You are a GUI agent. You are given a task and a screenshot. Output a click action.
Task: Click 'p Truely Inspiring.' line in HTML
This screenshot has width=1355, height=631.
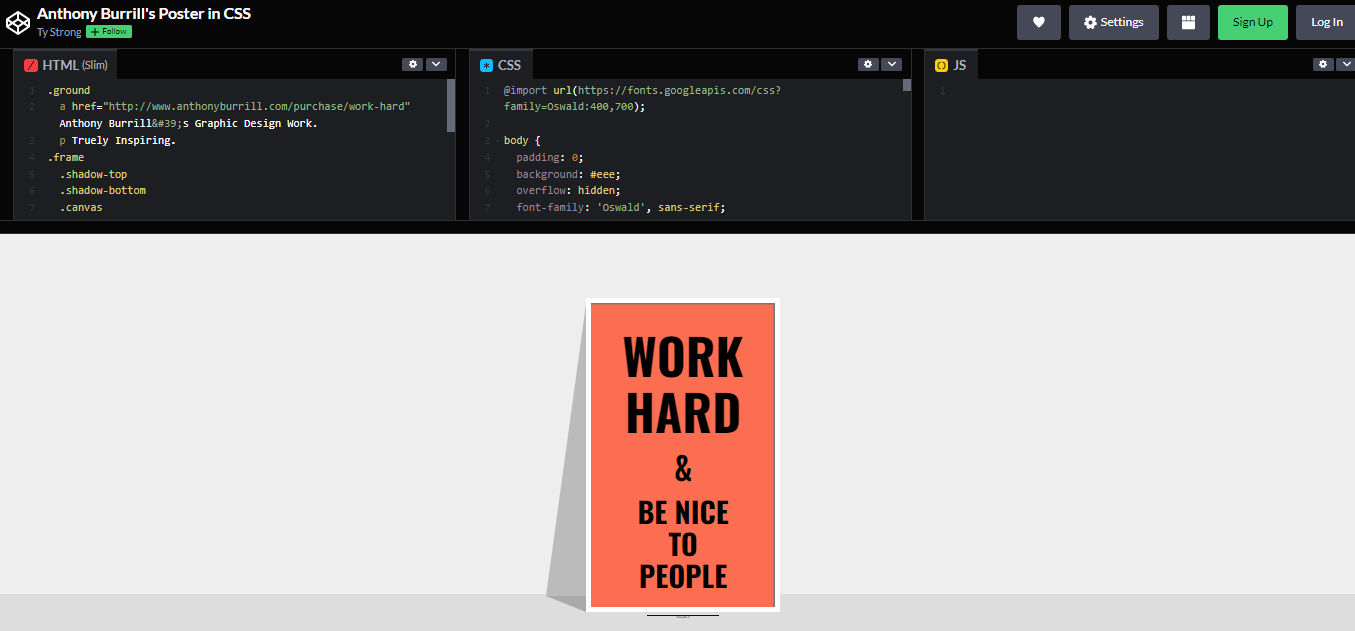pyautogui.click(x=117, y=140)
